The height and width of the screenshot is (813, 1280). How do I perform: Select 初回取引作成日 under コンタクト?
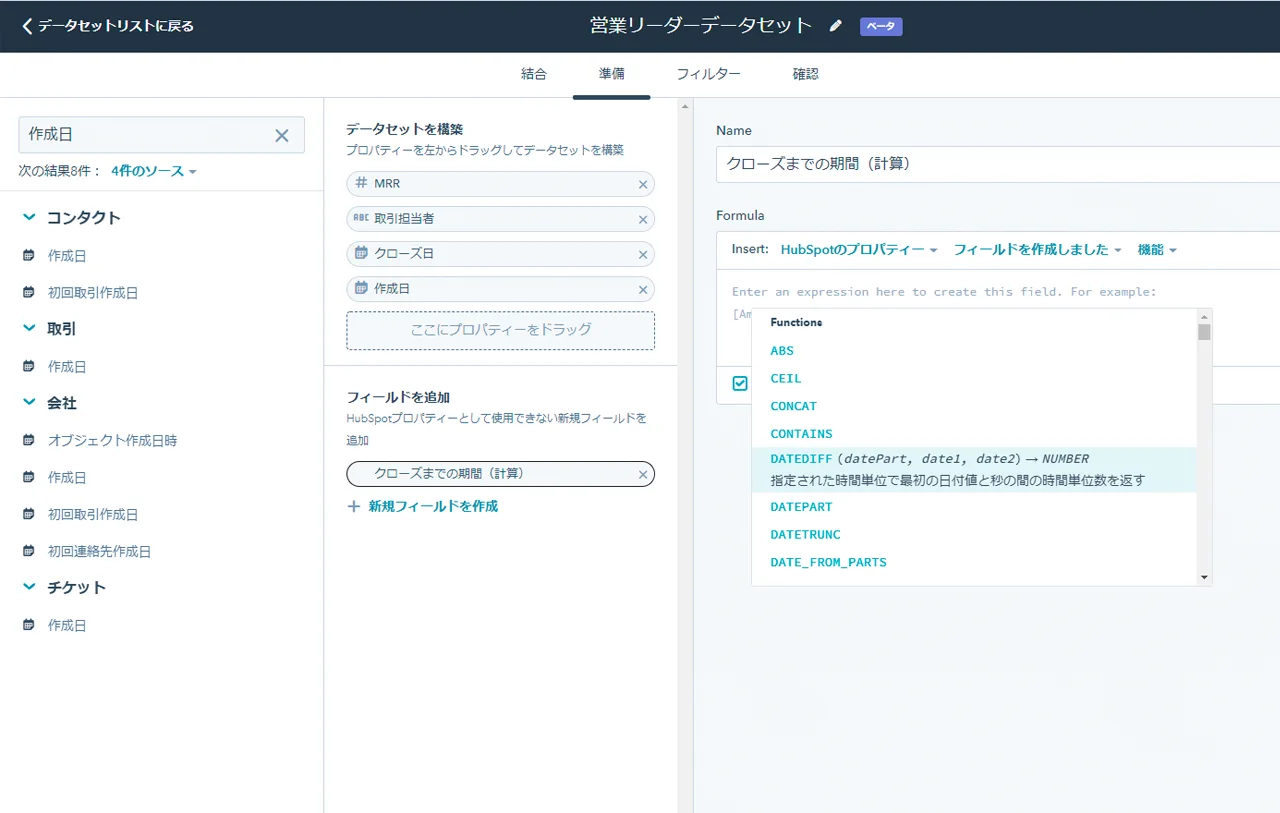[x=93, y=293]
